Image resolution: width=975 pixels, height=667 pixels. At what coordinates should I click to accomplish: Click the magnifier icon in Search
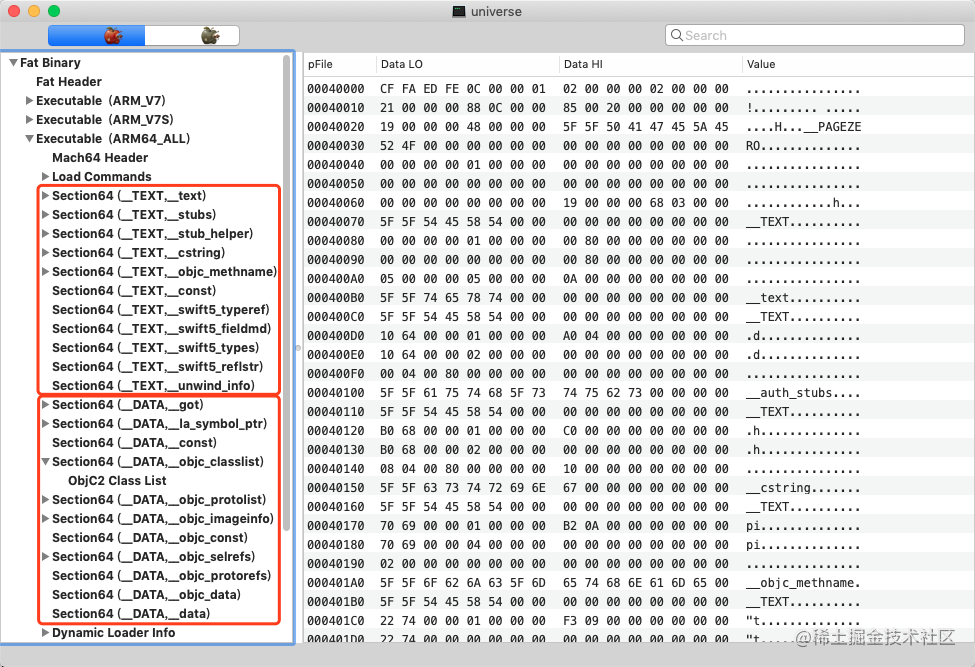(677, 35)
